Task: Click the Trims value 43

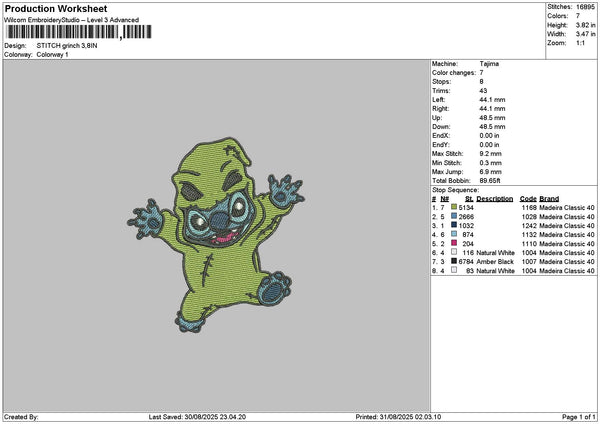Action: pyautogui.click(x=483, y=91)
